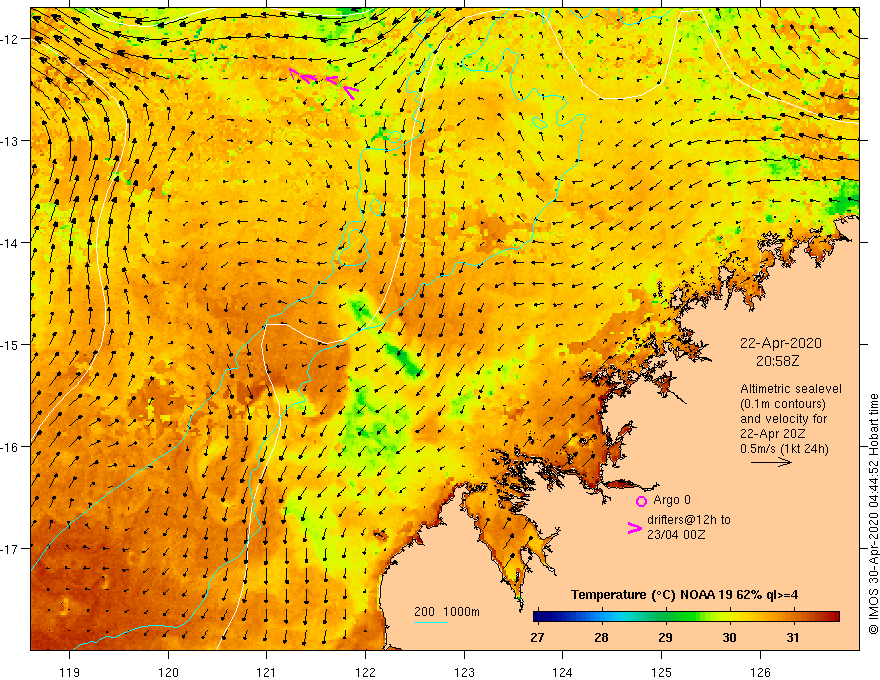
Task: Click colorbar tick label 27
Action: [x=537, y=637]
